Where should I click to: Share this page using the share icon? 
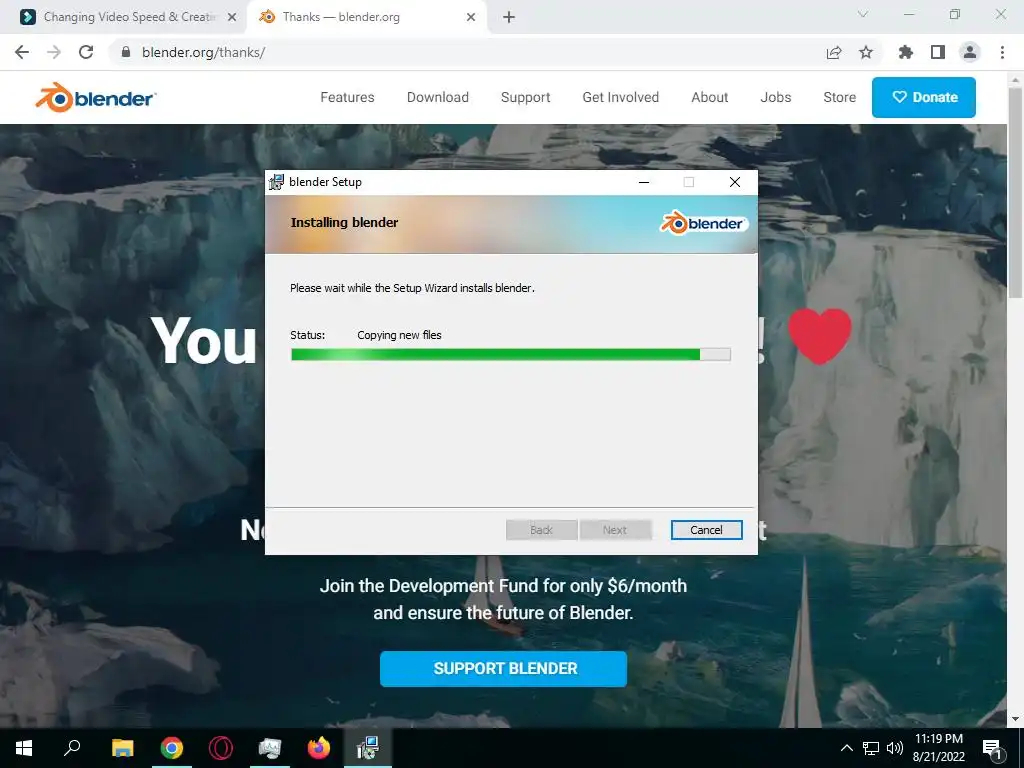(834, 52)
